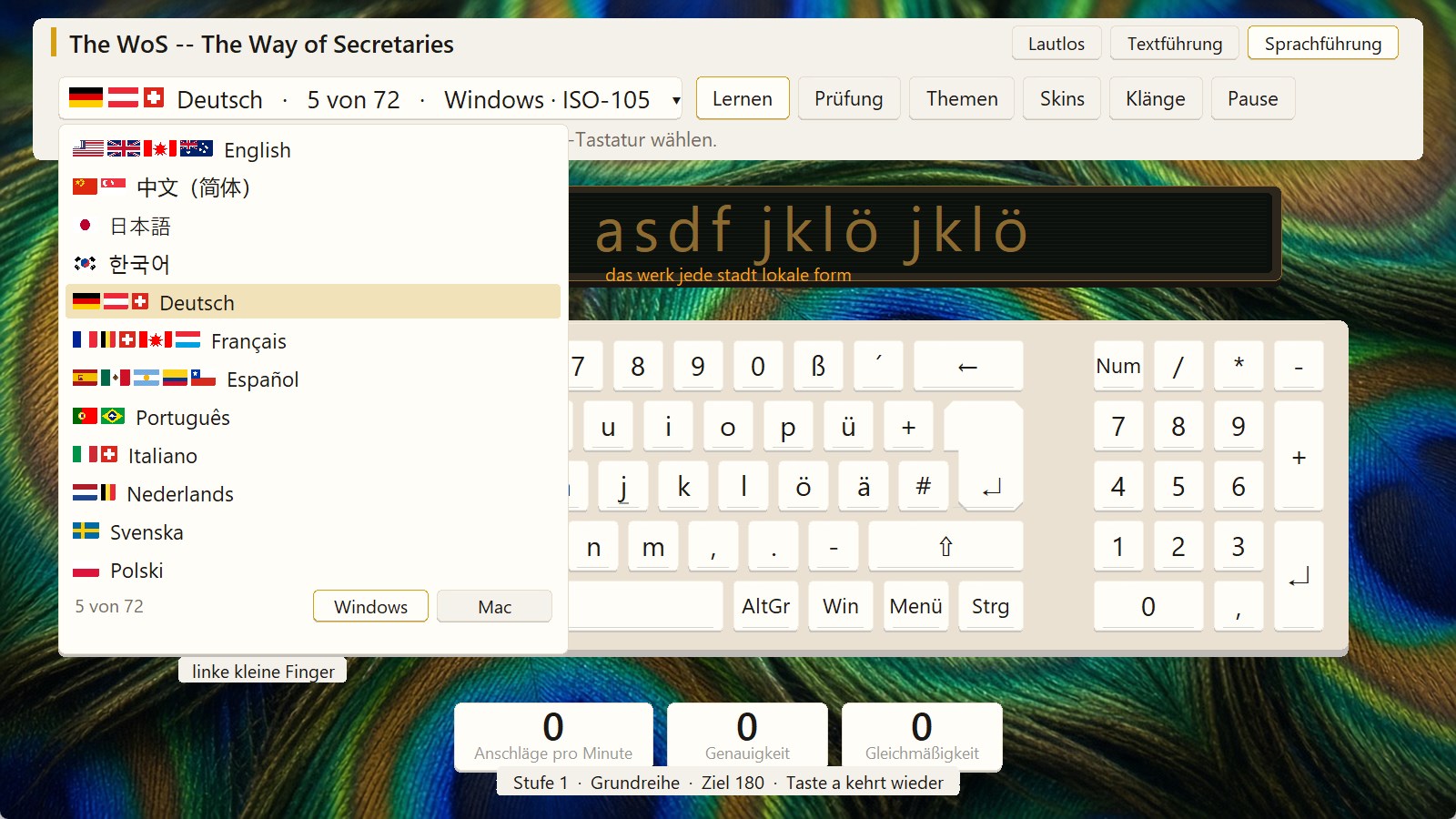This screenshot has height=819, width=1456.
Task: Click the numpad plus key
Action: click(1299, 456)
